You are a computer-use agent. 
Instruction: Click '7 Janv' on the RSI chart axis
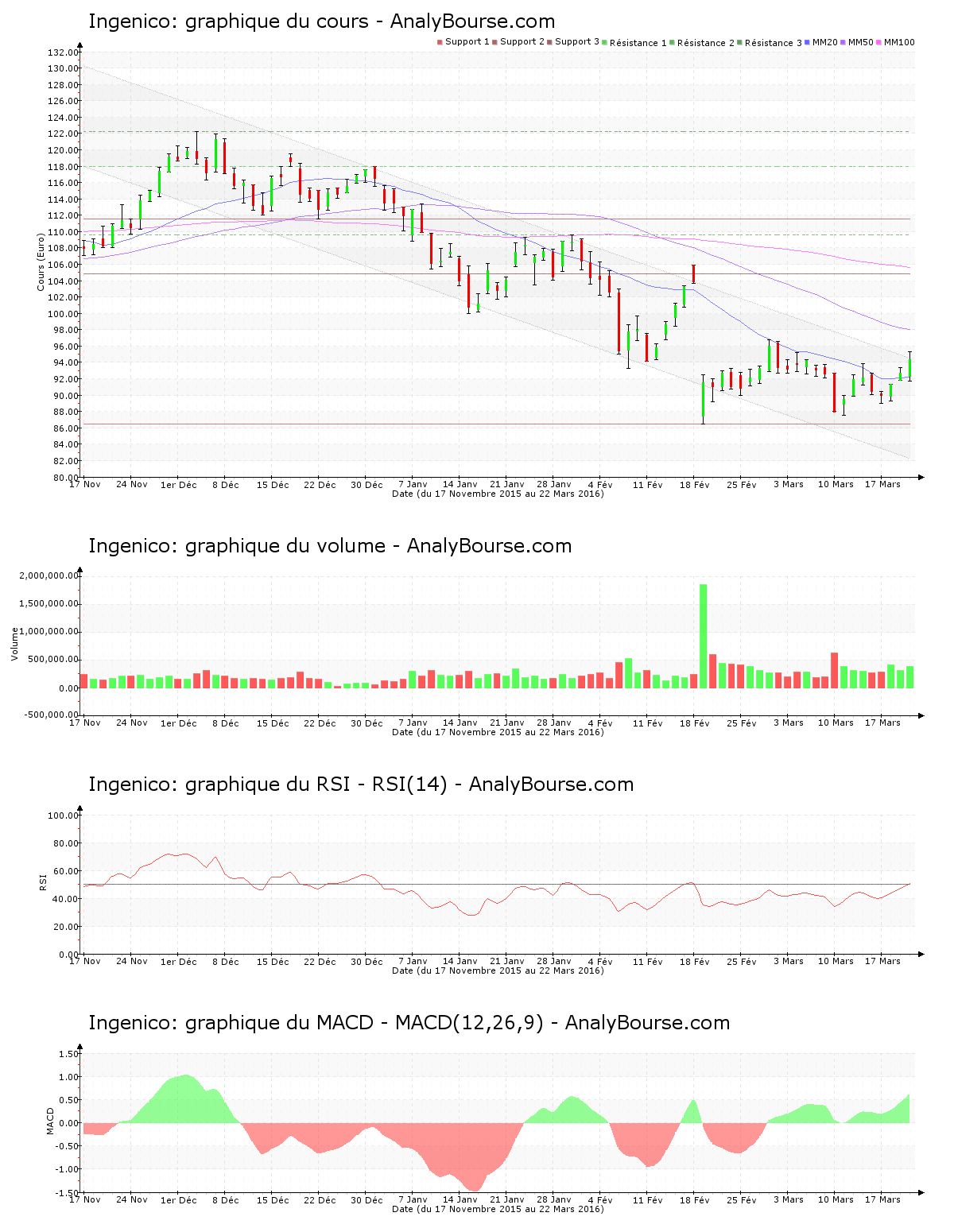(413, 961)
